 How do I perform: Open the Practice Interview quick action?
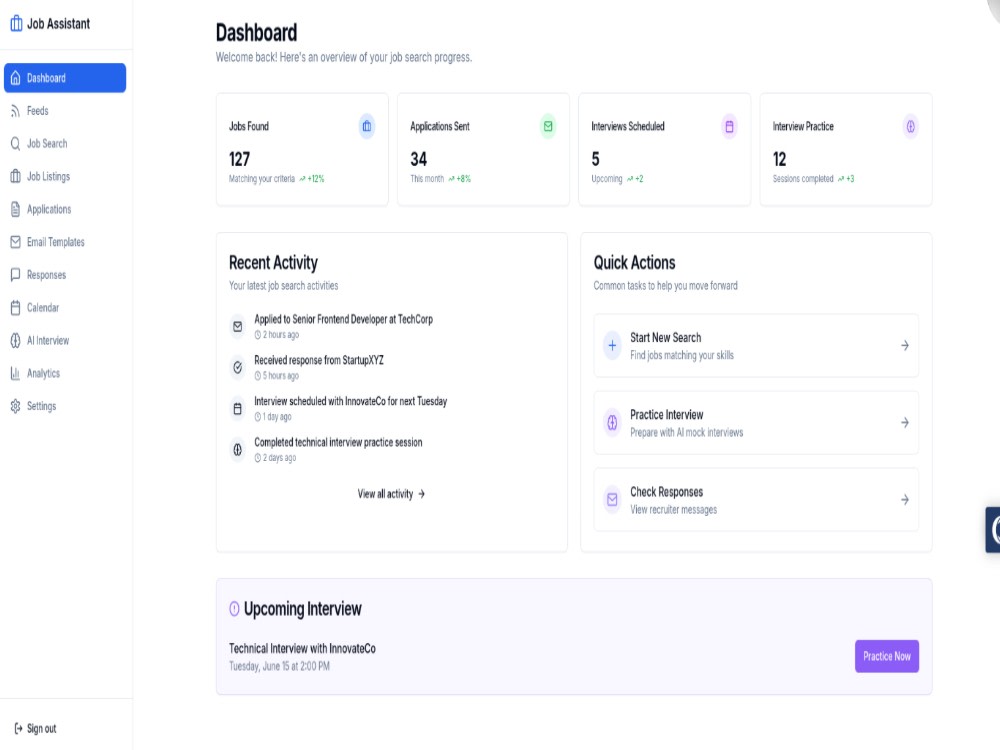click(x=756, y=423)
